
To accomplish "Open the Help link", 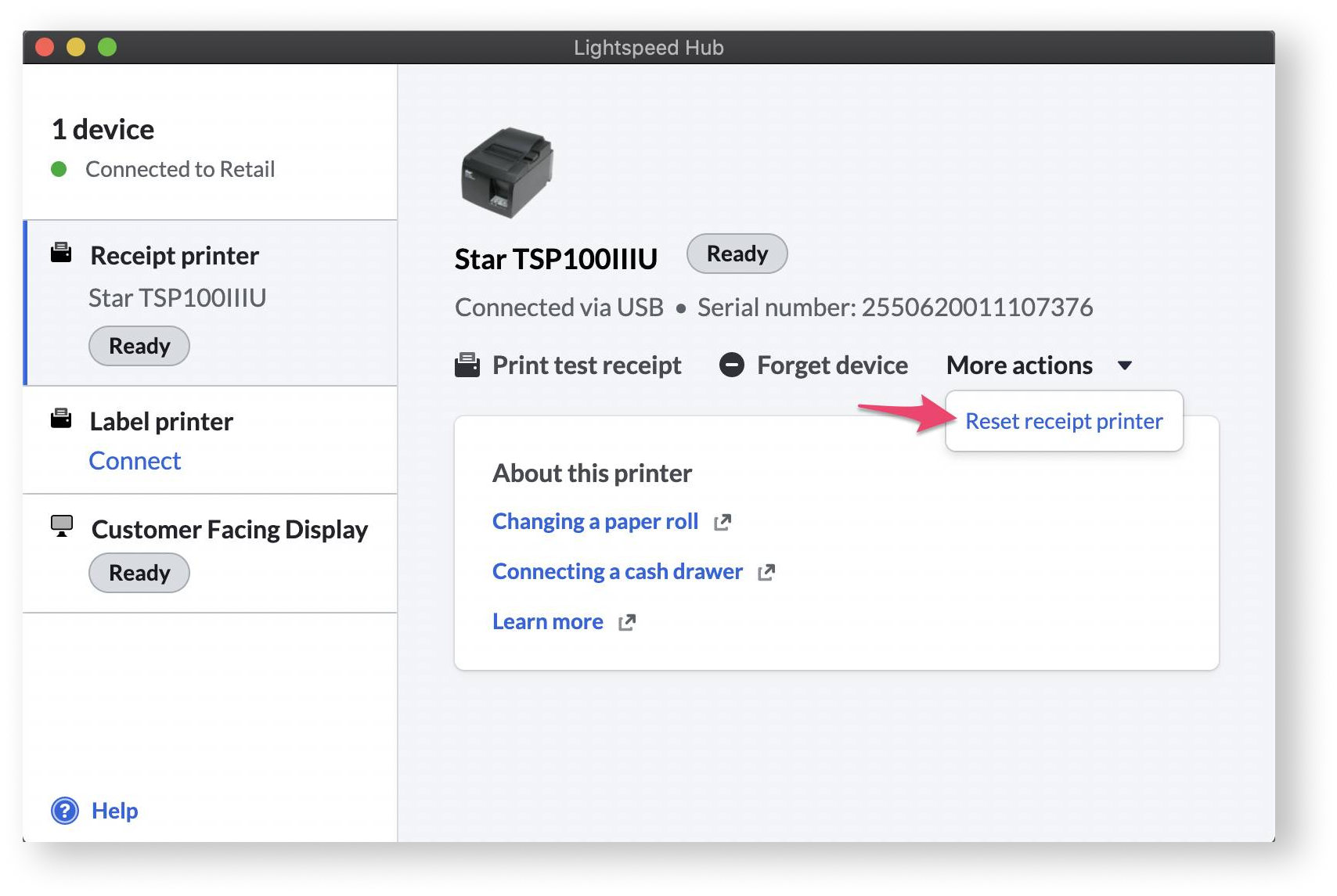I will (x=114, y=811).
